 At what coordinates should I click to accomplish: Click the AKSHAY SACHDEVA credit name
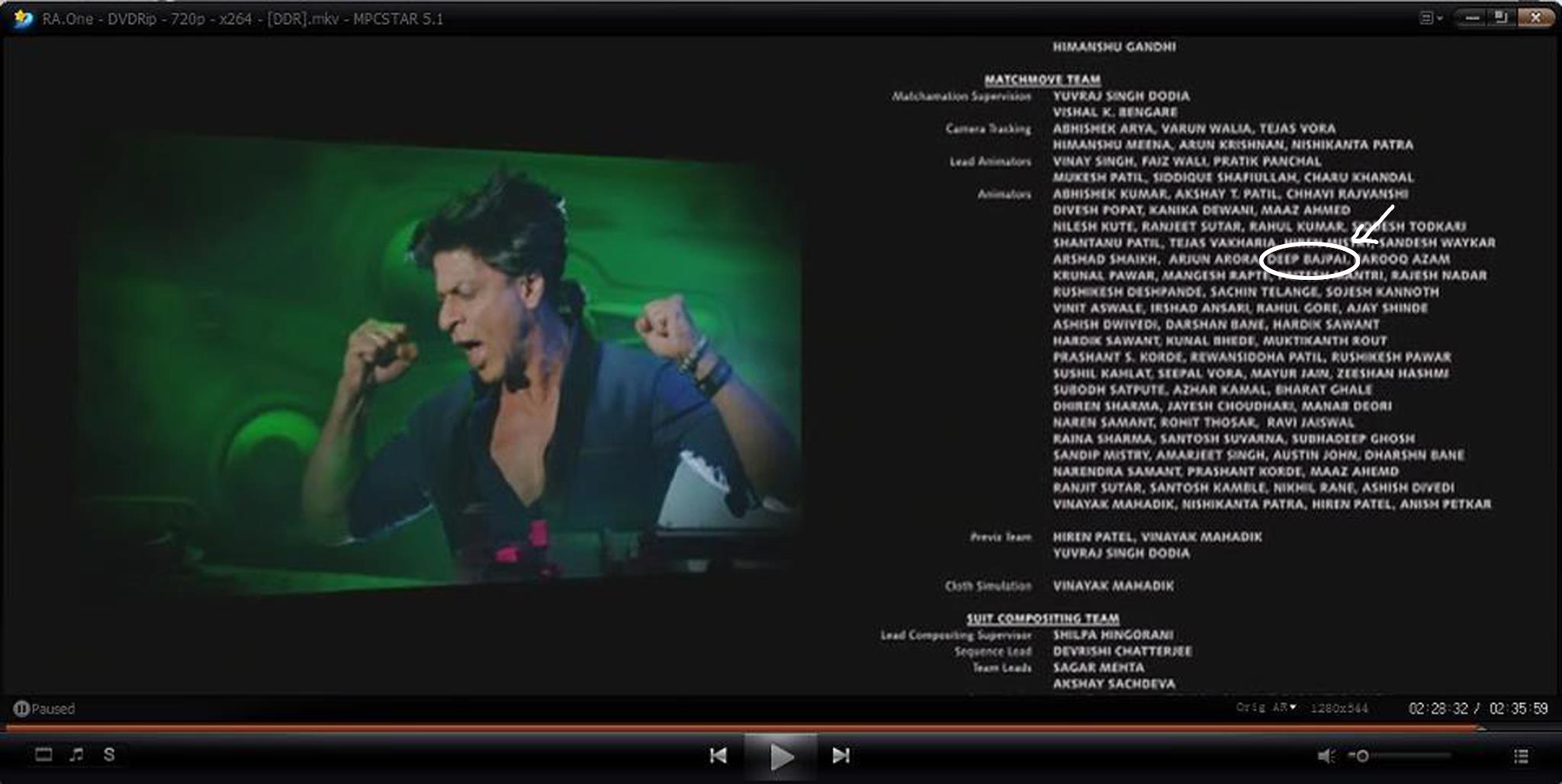tap(1114, 684)
